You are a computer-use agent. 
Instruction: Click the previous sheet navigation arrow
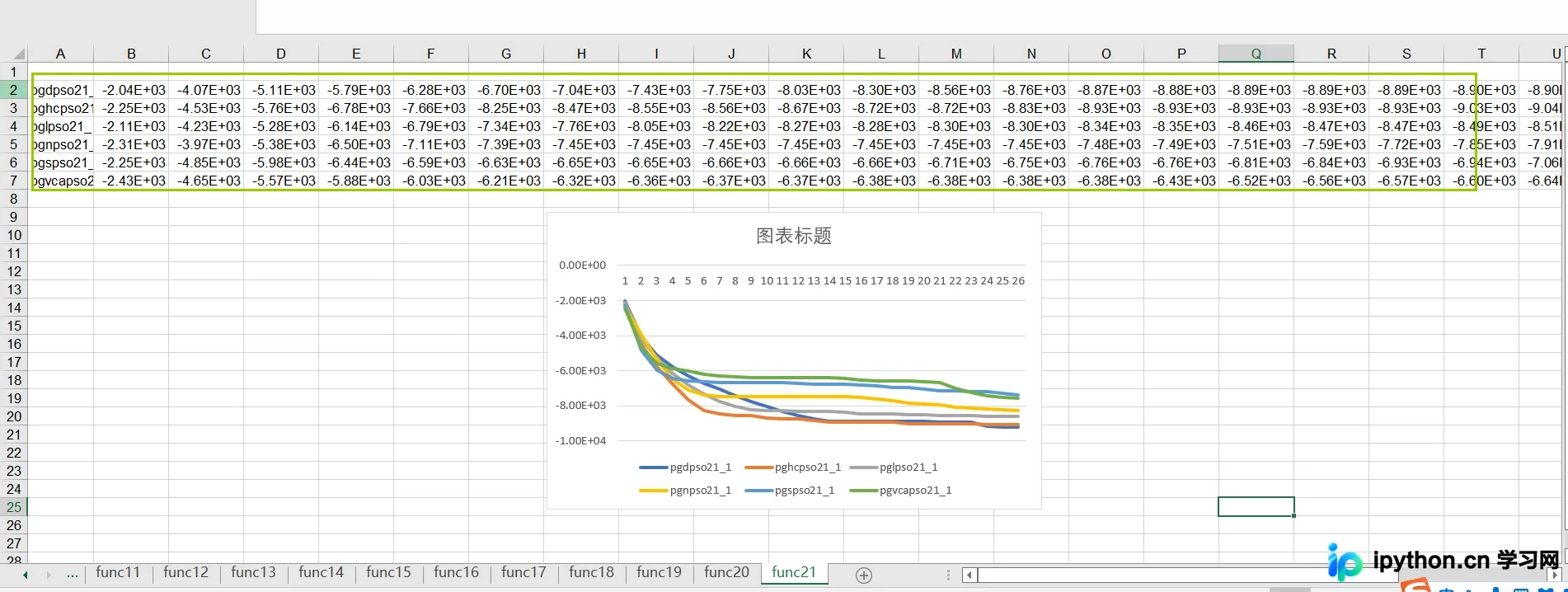coord(26,575)
